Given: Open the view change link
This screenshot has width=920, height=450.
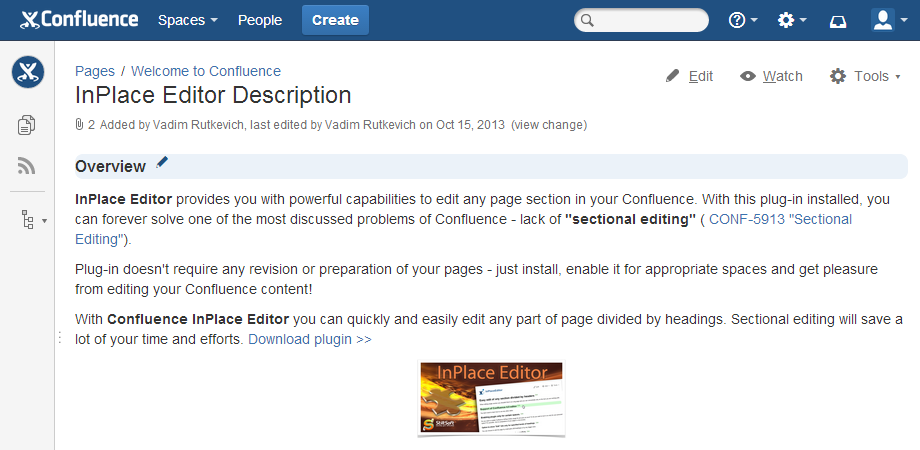Looking at the screenshot, I should [549, 124].
